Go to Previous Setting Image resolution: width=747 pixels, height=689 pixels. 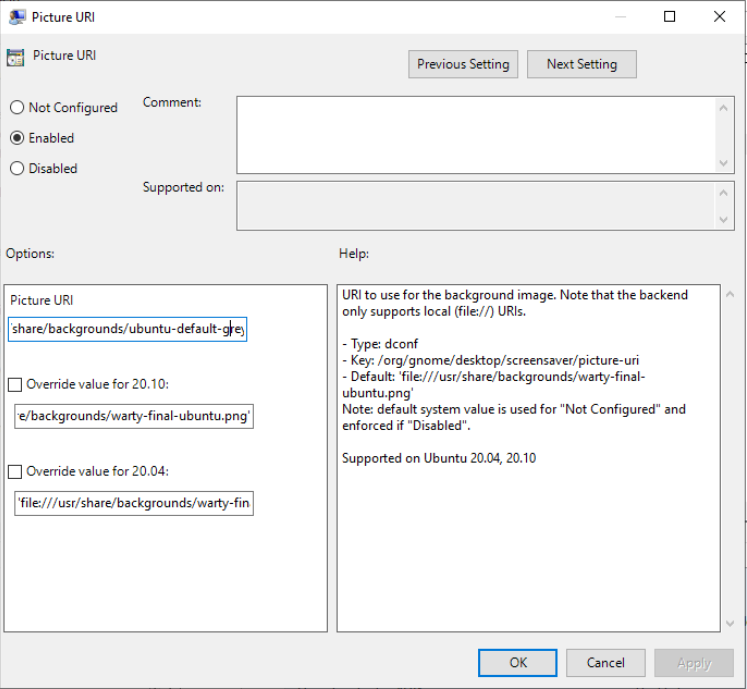coord(463,64)
